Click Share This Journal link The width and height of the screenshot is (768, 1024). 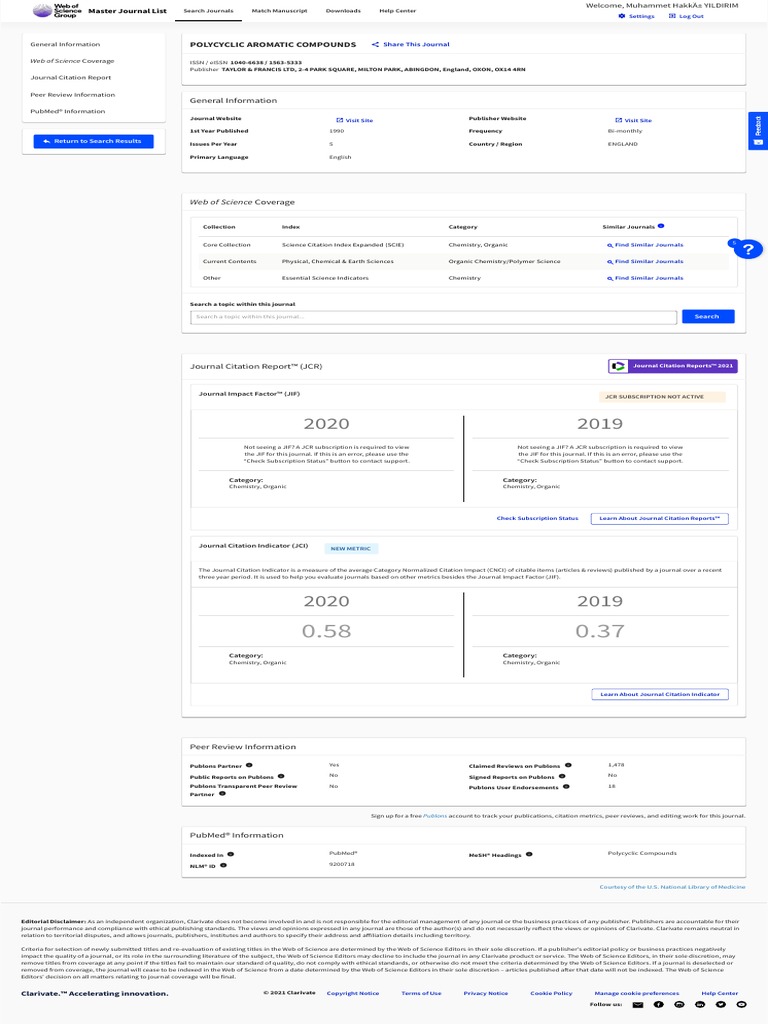[411, 44]
